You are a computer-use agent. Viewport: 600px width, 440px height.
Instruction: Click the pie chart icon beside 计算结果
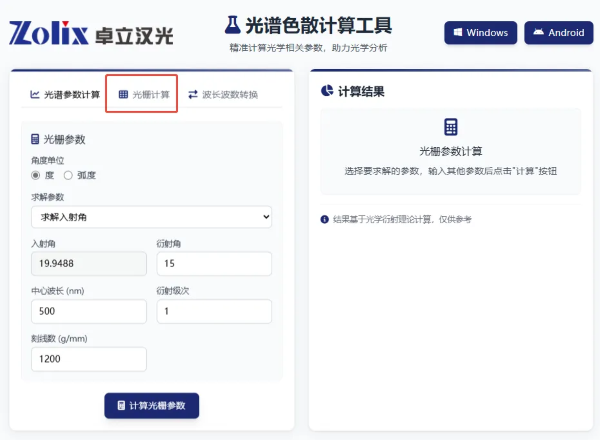(327, 91)
